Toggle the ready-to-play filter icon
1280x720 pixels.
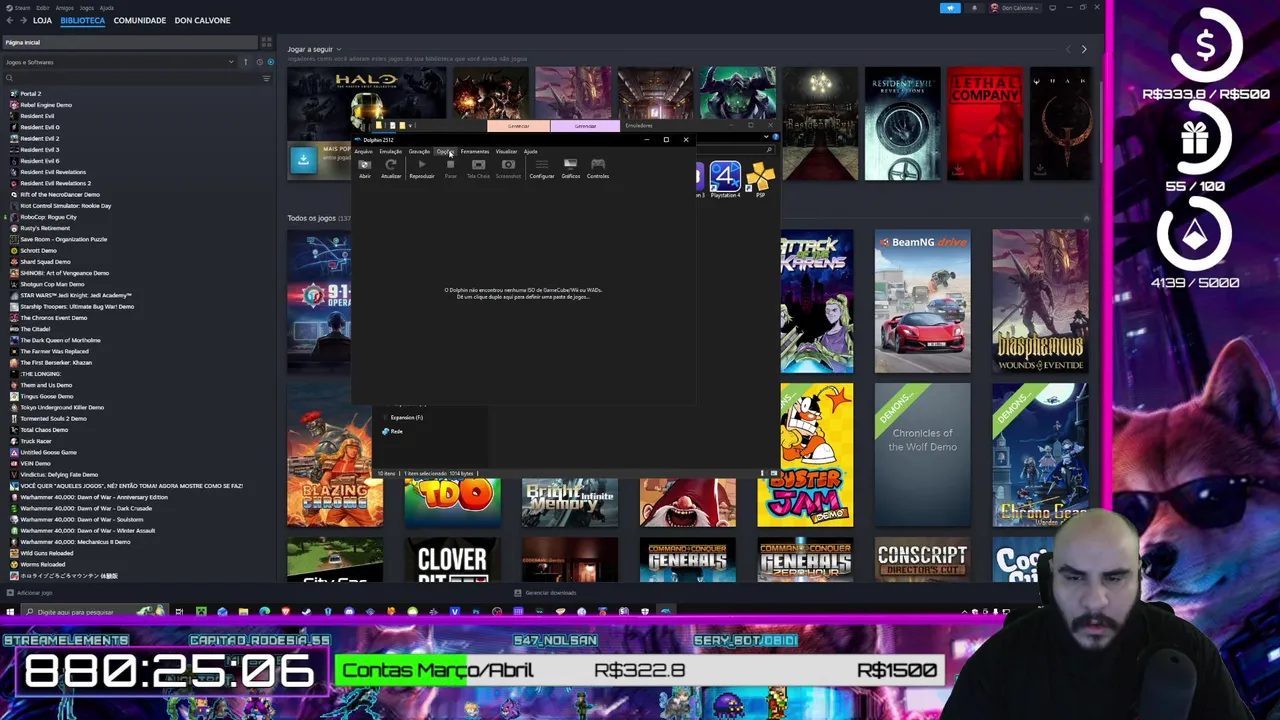(270, 62)
